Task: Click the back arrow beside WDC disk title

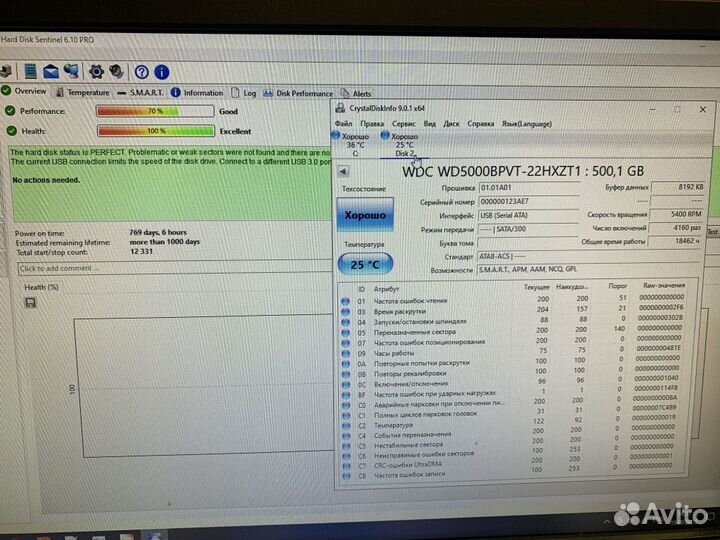Action: 343,172
